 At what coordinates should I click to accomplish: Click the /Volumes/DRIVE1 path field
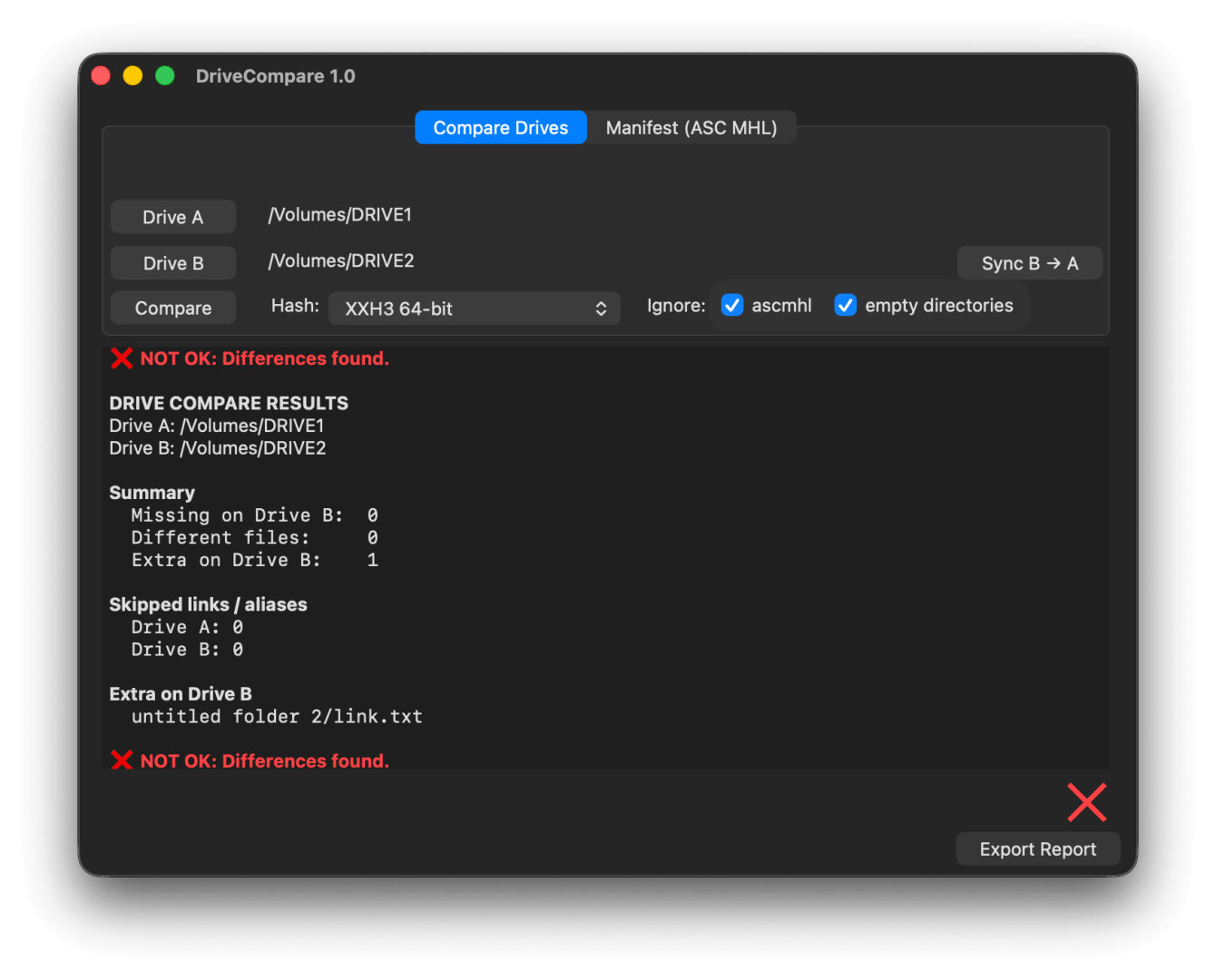340,215
